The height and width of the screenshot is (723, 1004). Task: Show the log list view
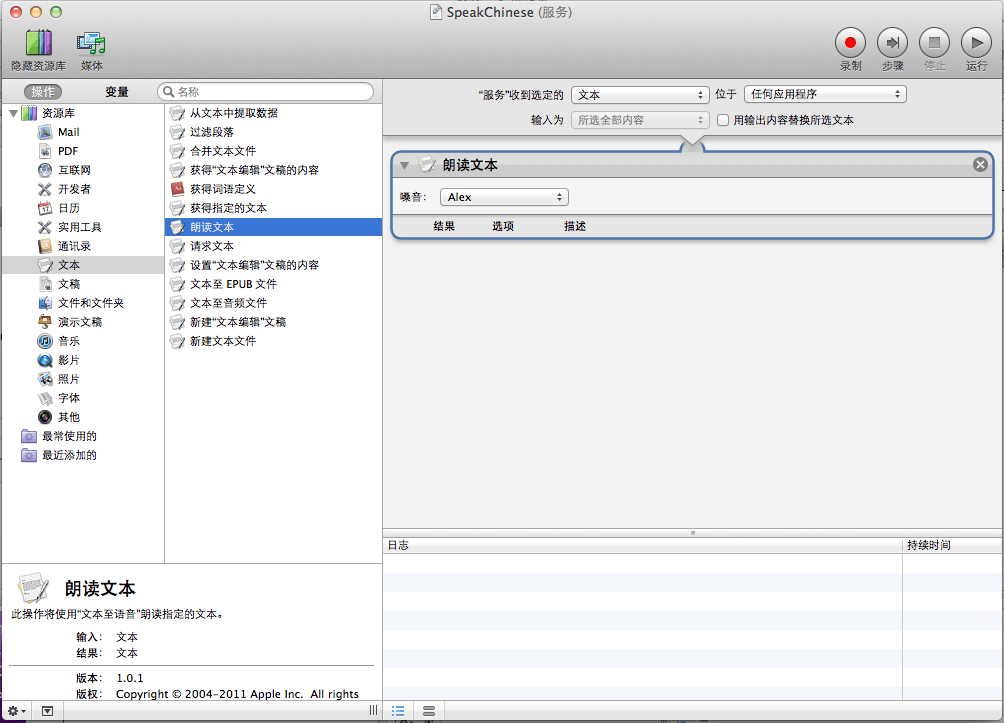(398, 711)
